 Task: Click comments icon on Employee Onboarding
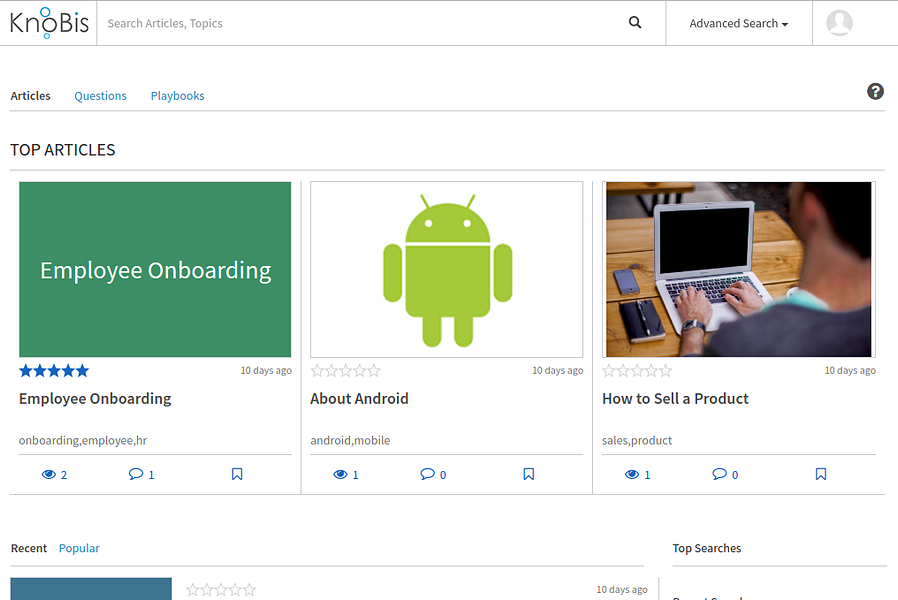136,473
